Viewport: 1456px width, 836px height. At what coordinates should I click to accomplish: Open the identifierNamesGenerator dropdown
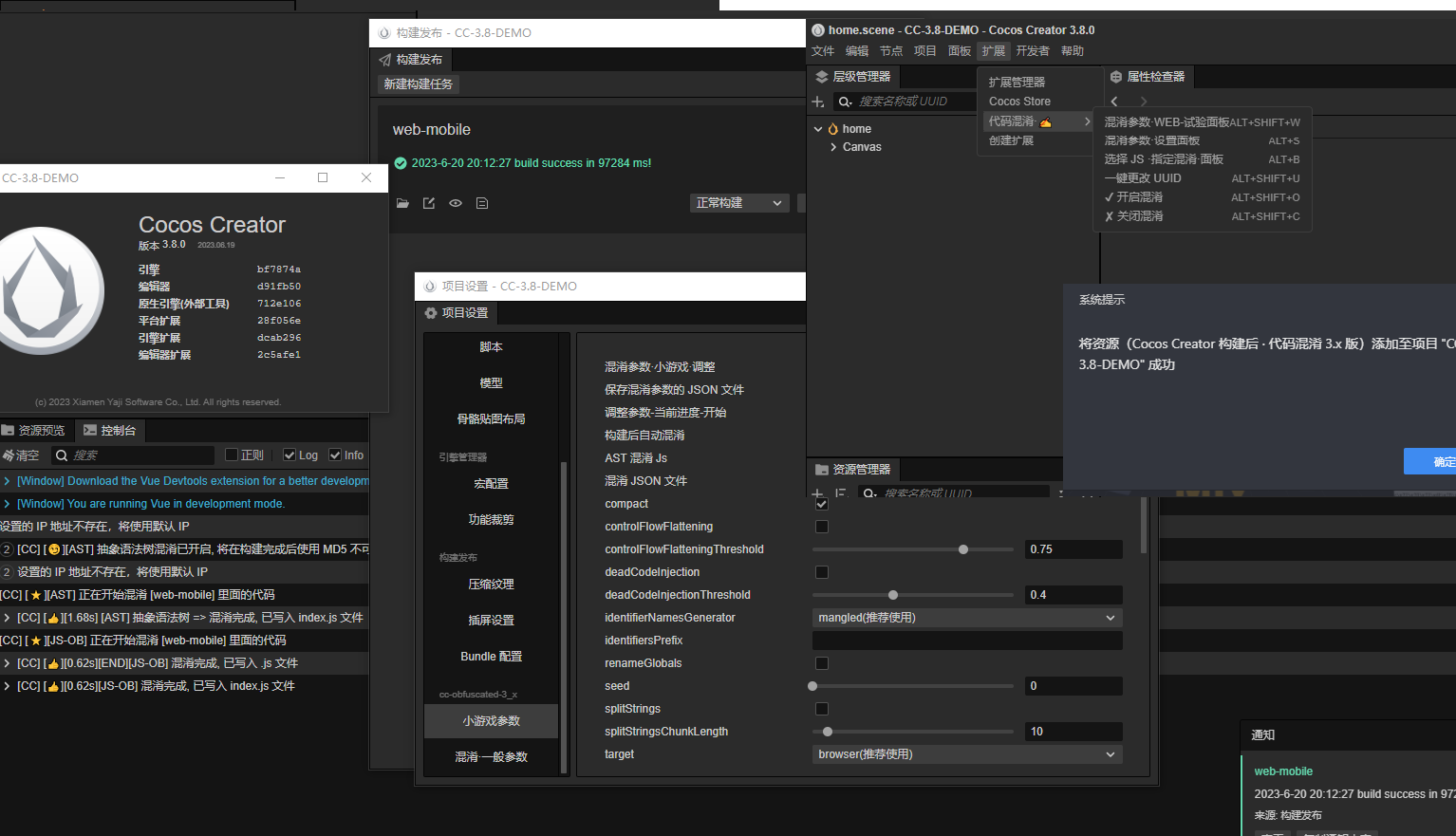click(967, 618)
